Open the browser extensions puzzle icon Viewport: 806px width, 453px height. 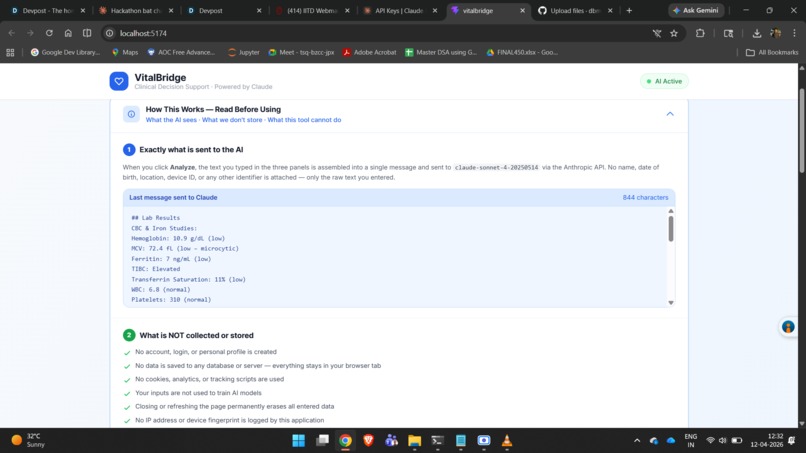pos(700,33)
